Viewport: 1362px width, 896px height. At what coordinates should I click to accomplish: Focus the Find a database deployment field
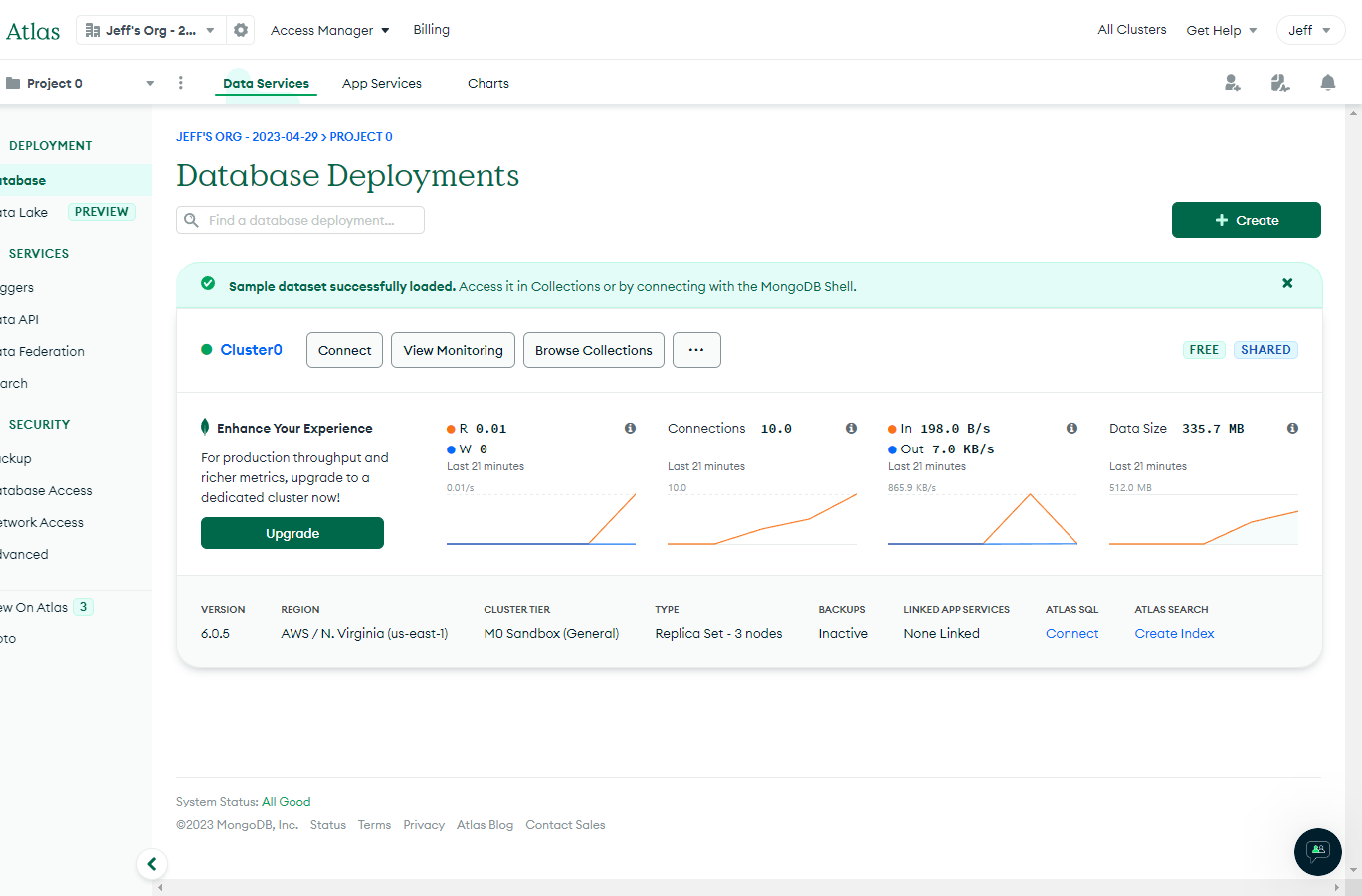tap(300, 220)
